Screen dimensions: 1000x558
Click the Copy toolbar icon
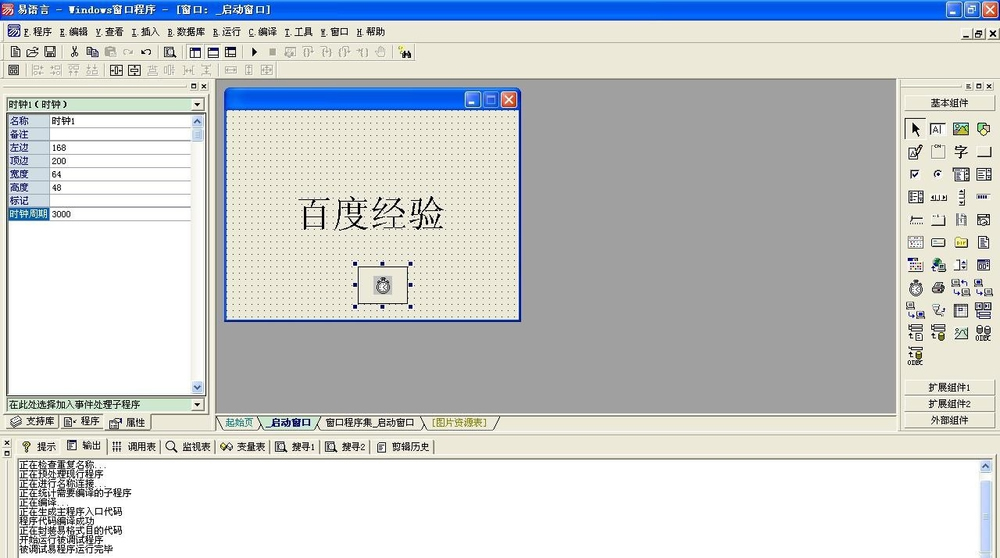[x=92, y=52]
